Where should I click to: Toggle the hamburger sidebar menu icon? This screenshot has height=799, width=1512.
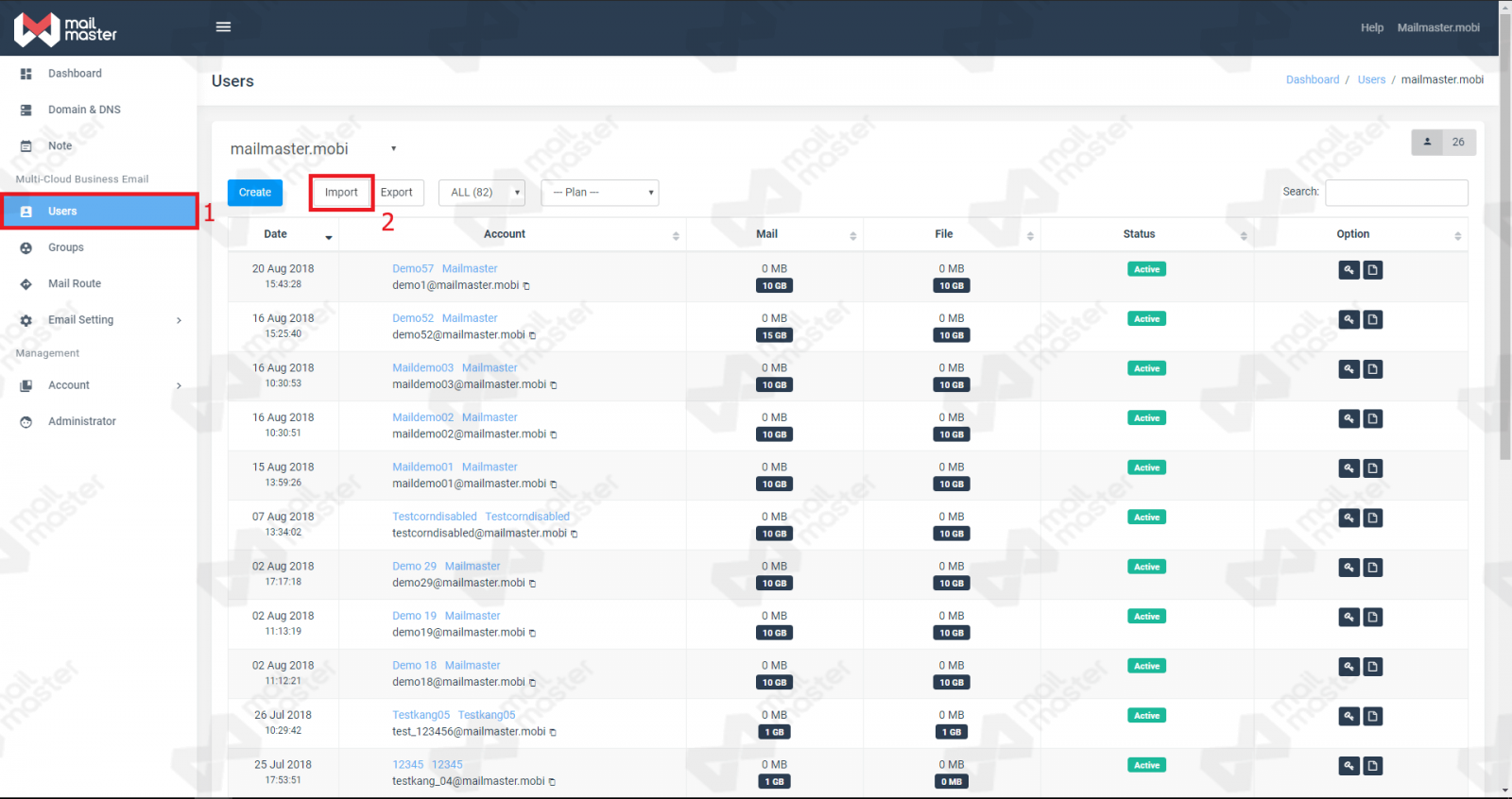point(223,27)
